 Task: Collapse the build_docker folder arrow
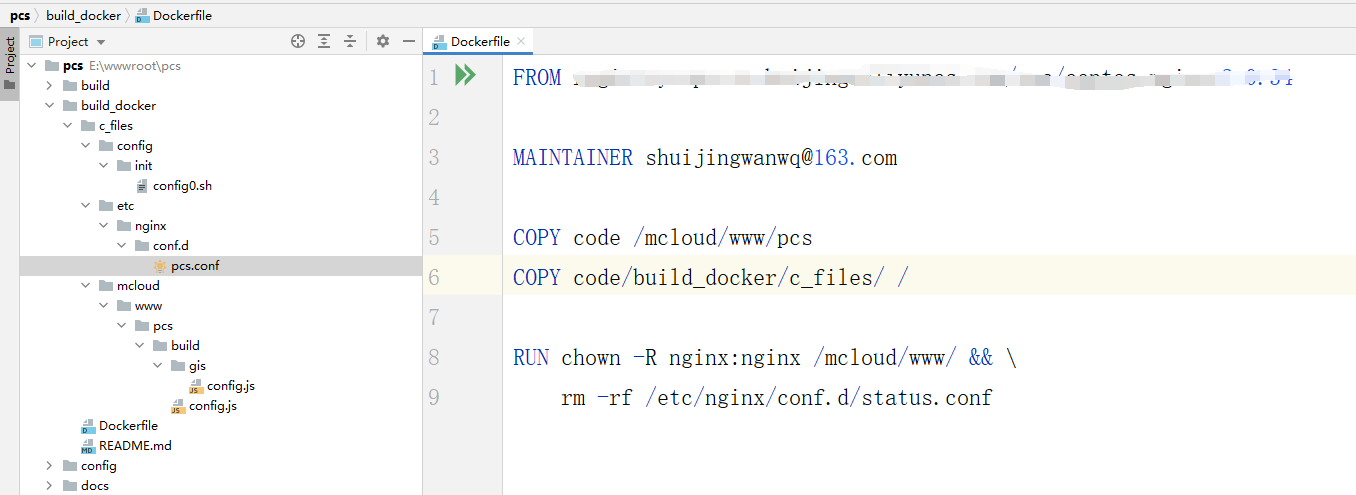50,106
